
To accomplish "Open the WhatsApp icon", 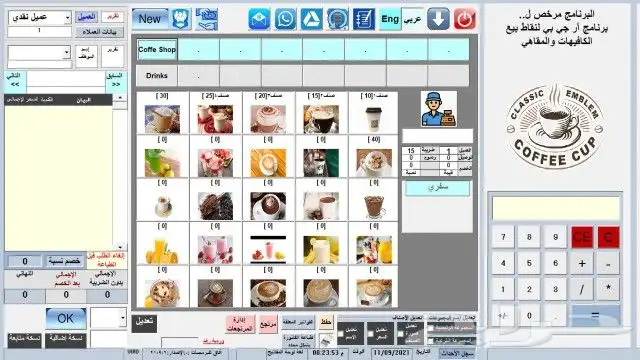I will point(285,19).
